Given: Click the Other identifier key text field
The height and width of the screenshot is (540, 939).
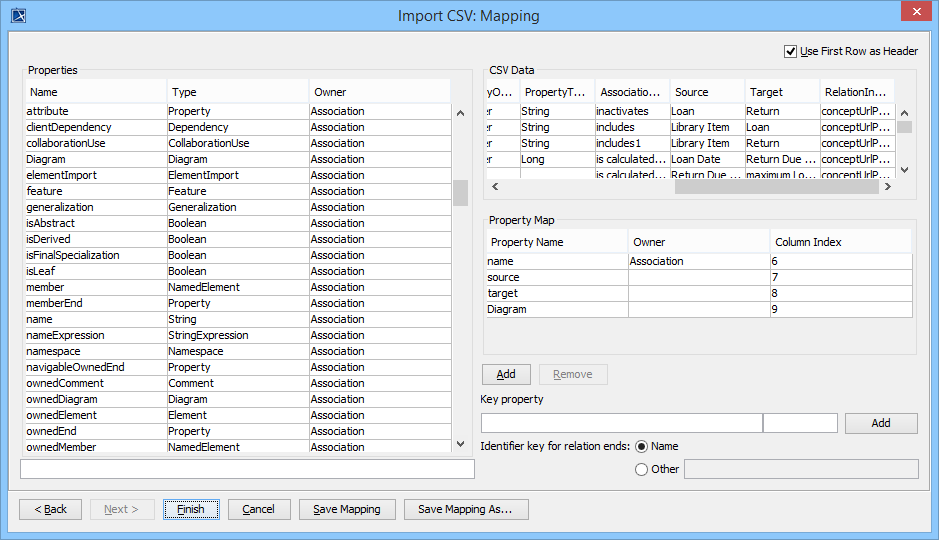Looking at the screenshot, I should click(x=800, y=469).
